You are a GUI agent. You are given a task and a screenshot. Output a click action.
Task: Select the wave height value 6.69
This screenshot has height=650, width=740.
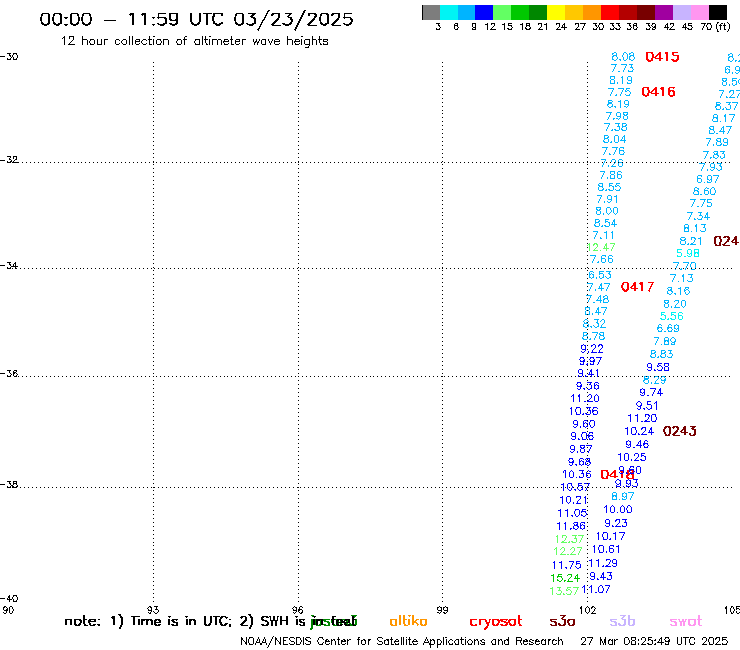668,328
